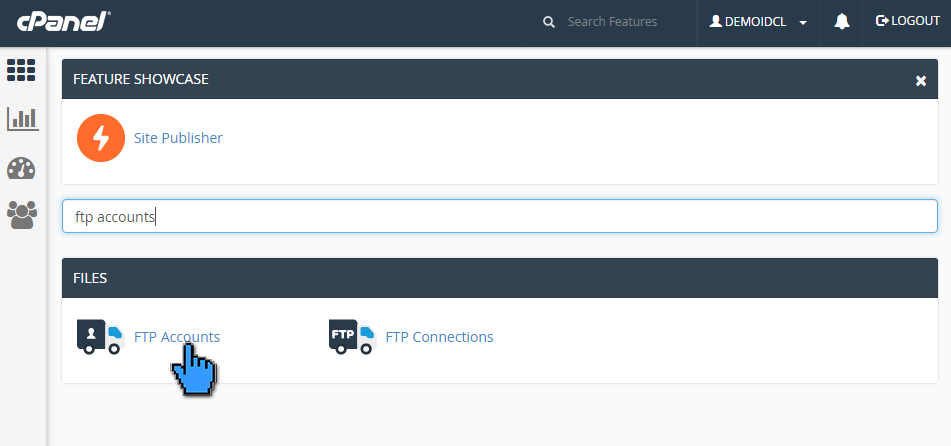Collapse the FILES section header
Screen dimensions: 951x446
(500, 278)
